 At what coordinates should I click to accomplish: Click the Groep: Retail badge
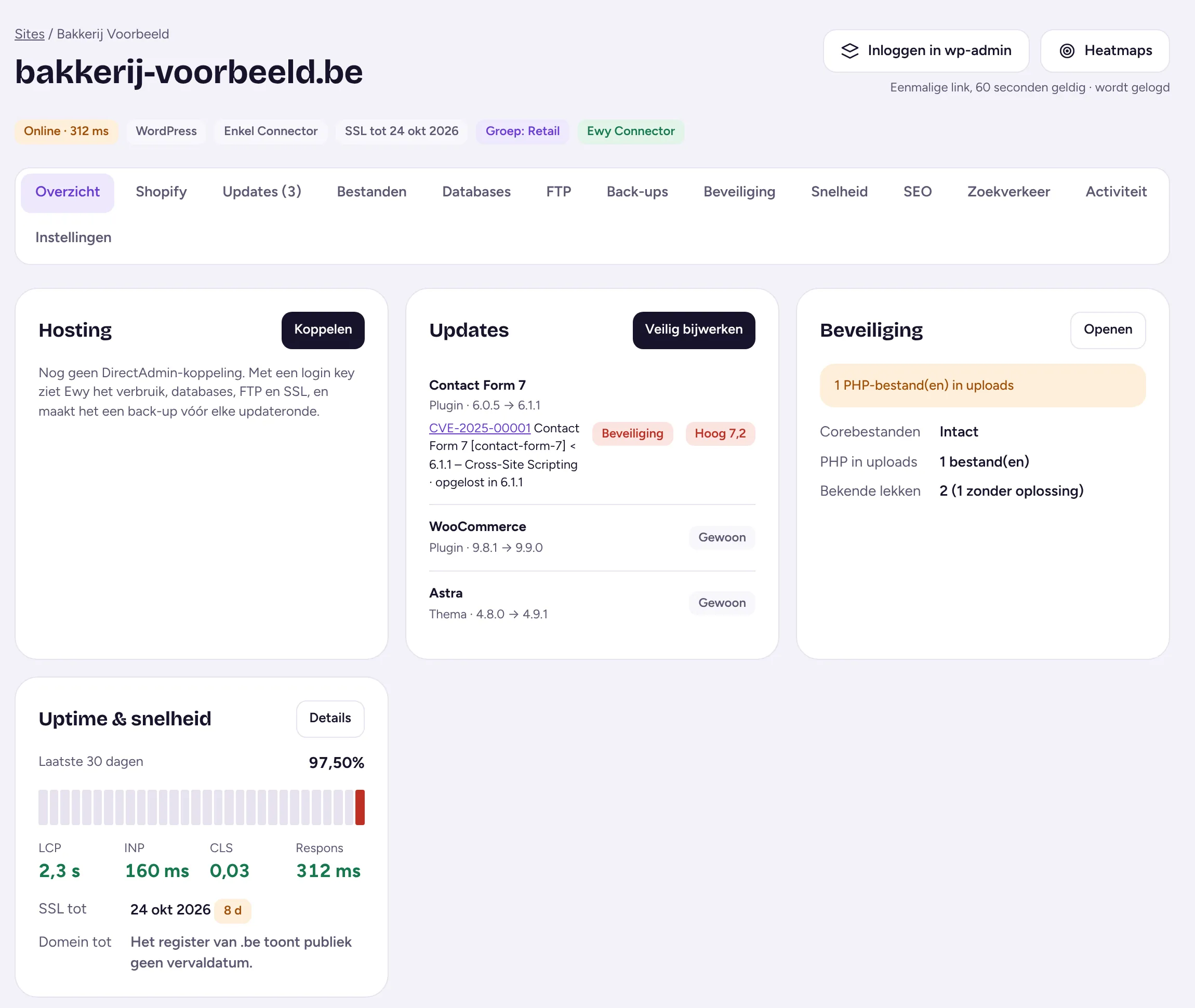[522, 131]
